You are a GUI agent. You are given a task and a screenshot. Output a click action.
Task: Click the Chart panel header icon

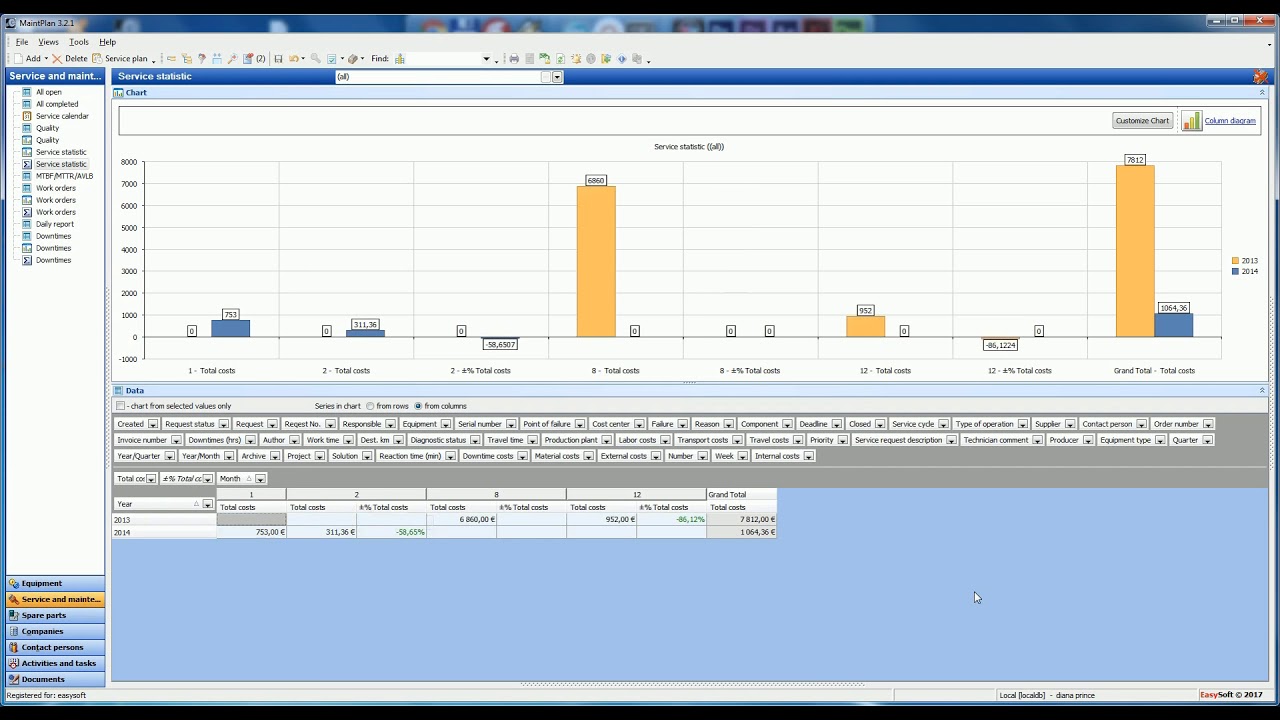(119, 92)
